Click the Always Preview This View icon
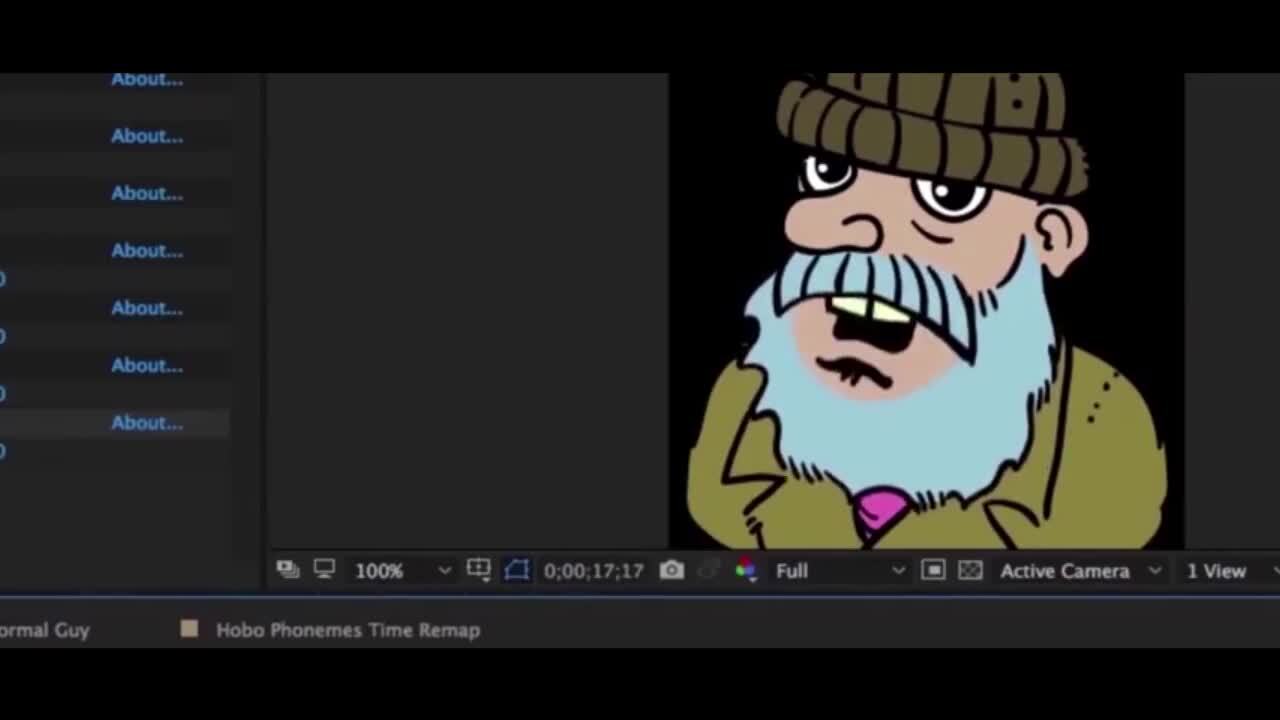 [x=288, y=570]
